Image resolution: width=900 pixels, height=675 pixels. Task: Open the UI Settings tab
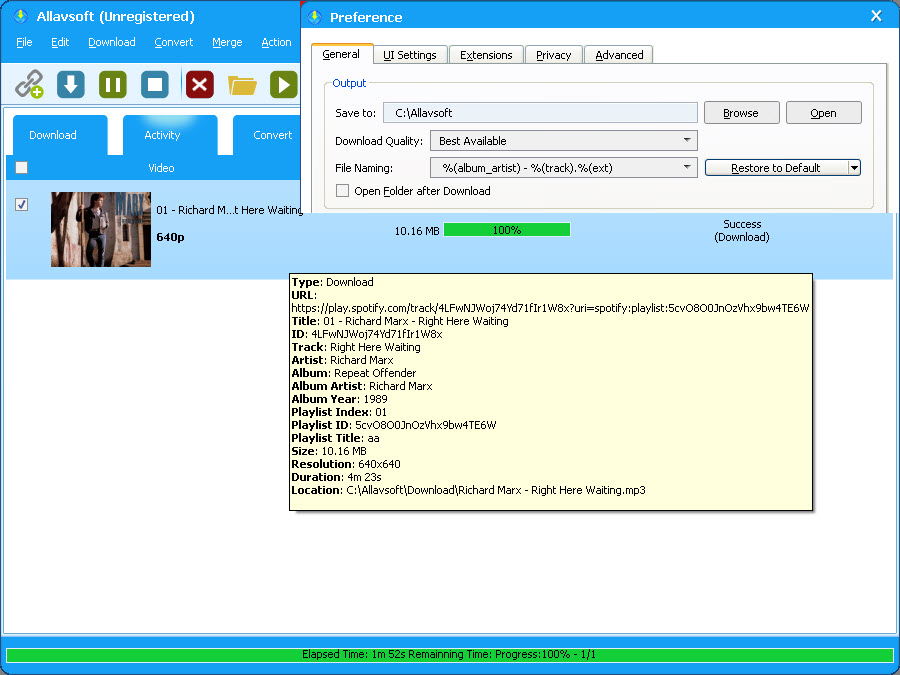(410, 55)
